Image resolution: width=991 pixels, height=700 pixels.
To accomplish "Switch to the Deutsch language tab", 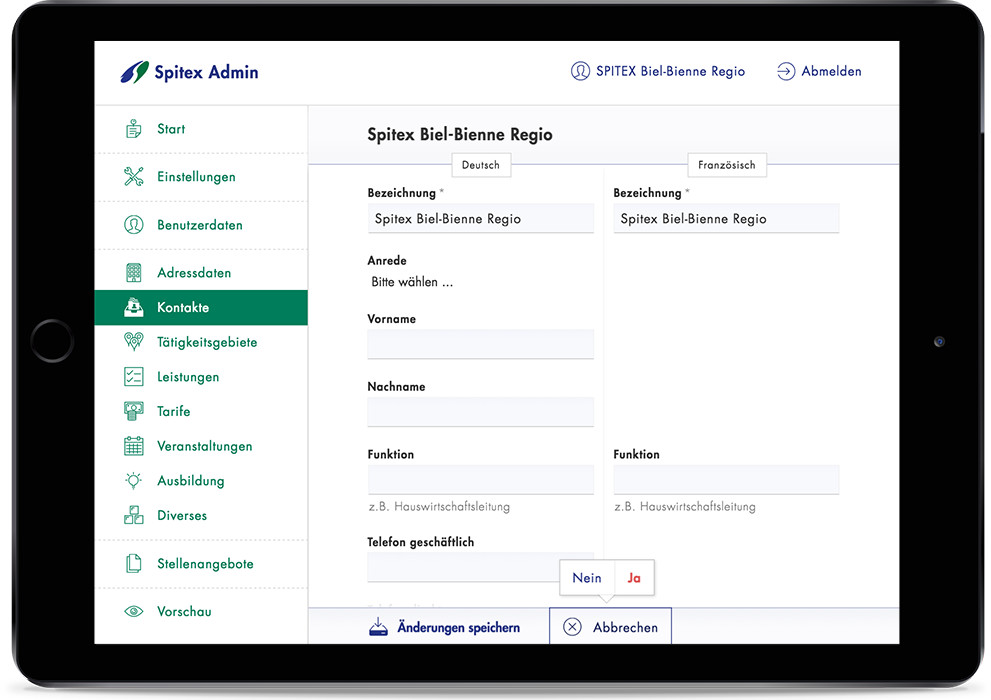I will point(480,165).
